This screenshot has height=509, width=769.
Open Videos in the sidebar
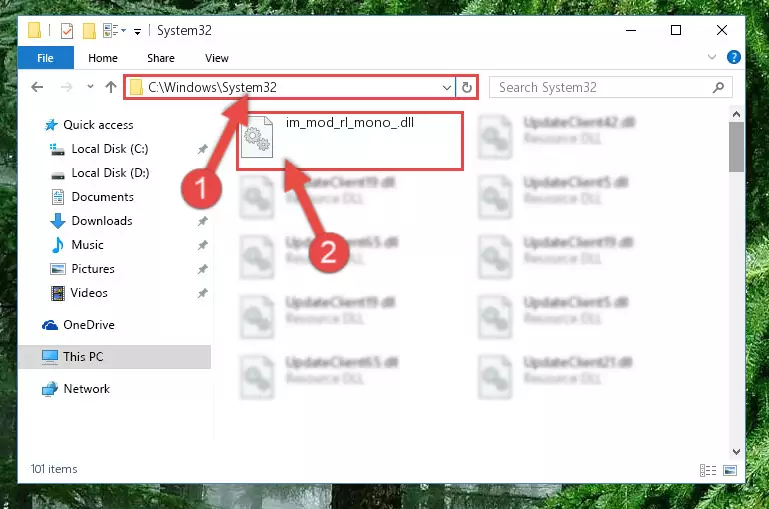[x=89, y=293]
